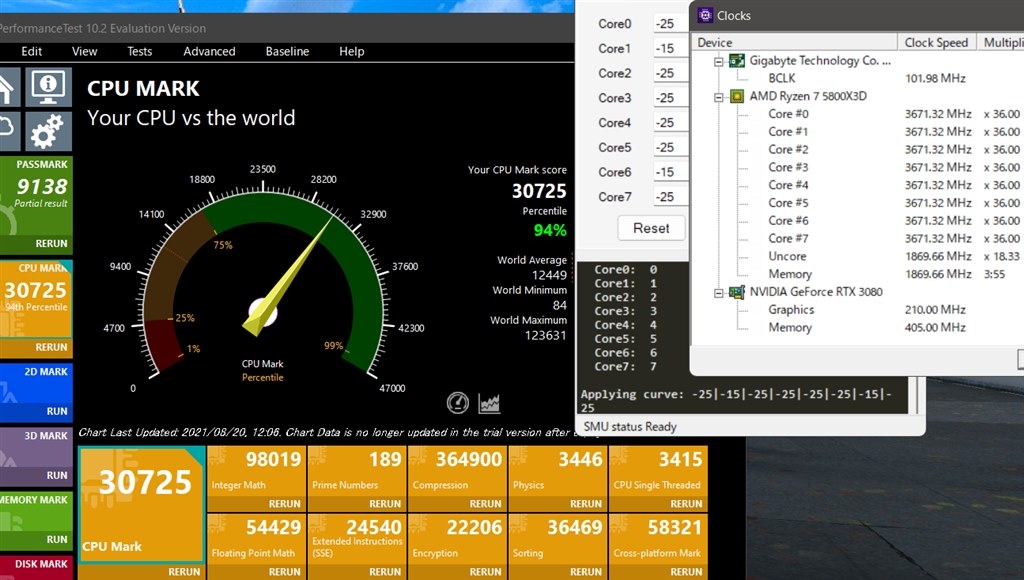
Task: Click the Core7 offset field
Action: pos(671,197)
